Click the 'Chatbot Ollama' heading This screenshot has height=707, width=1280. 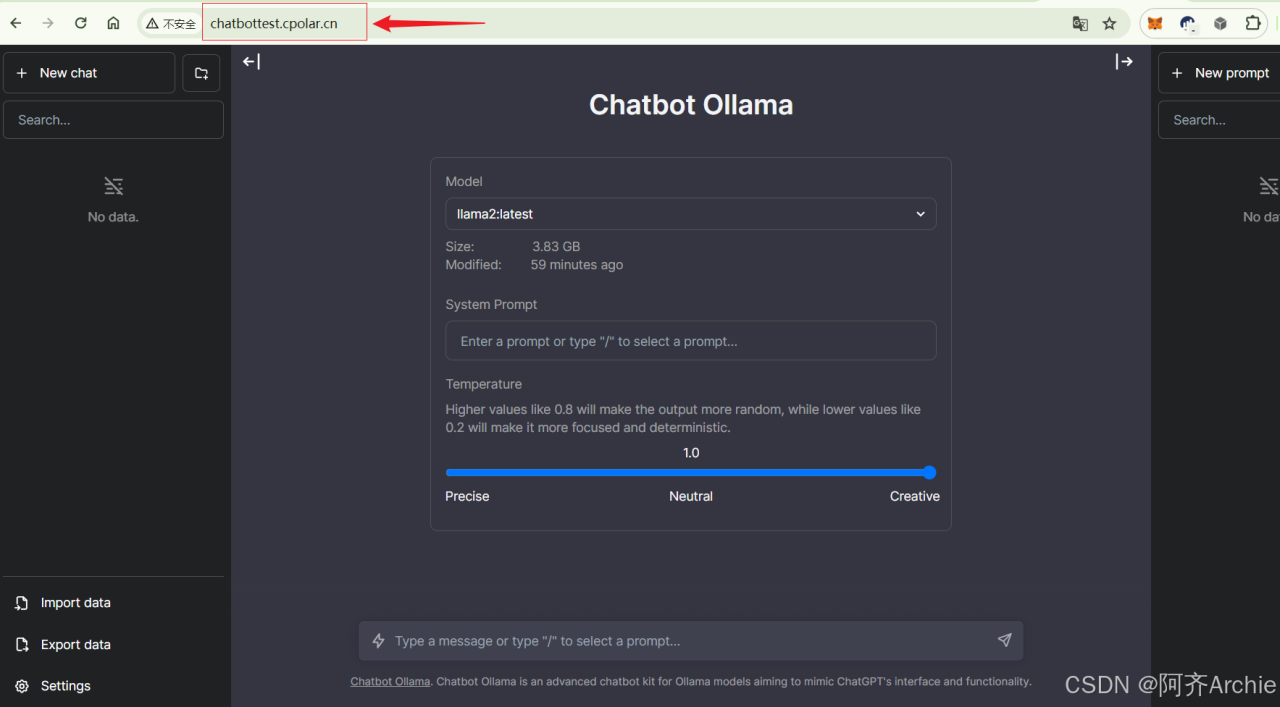coord(691,105)
